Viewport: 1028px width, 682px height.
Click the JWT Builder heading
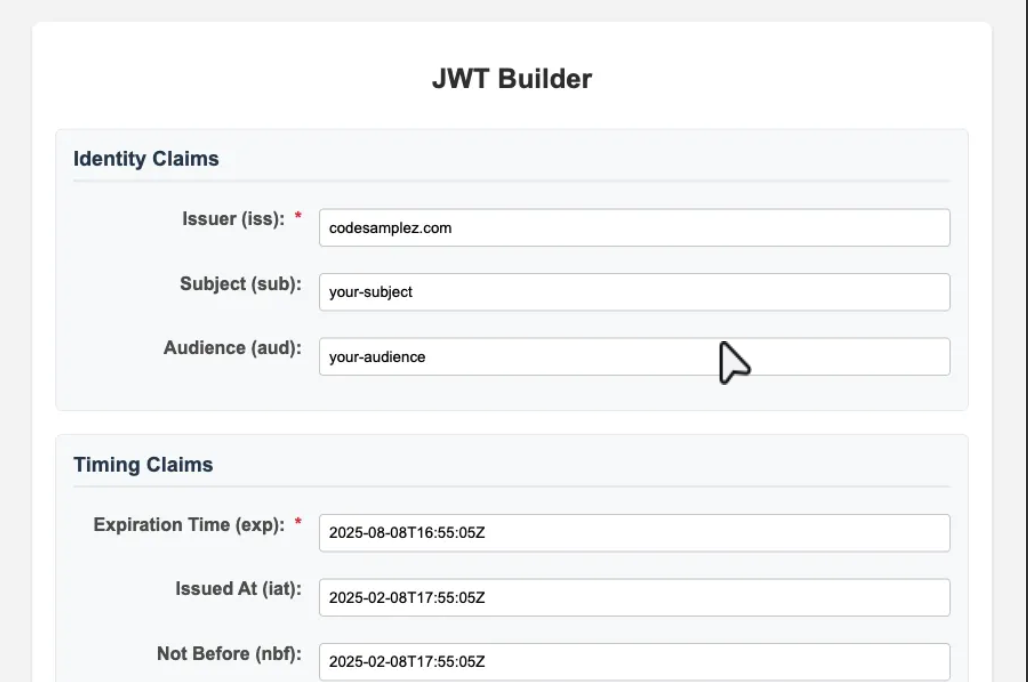point(512,79)
